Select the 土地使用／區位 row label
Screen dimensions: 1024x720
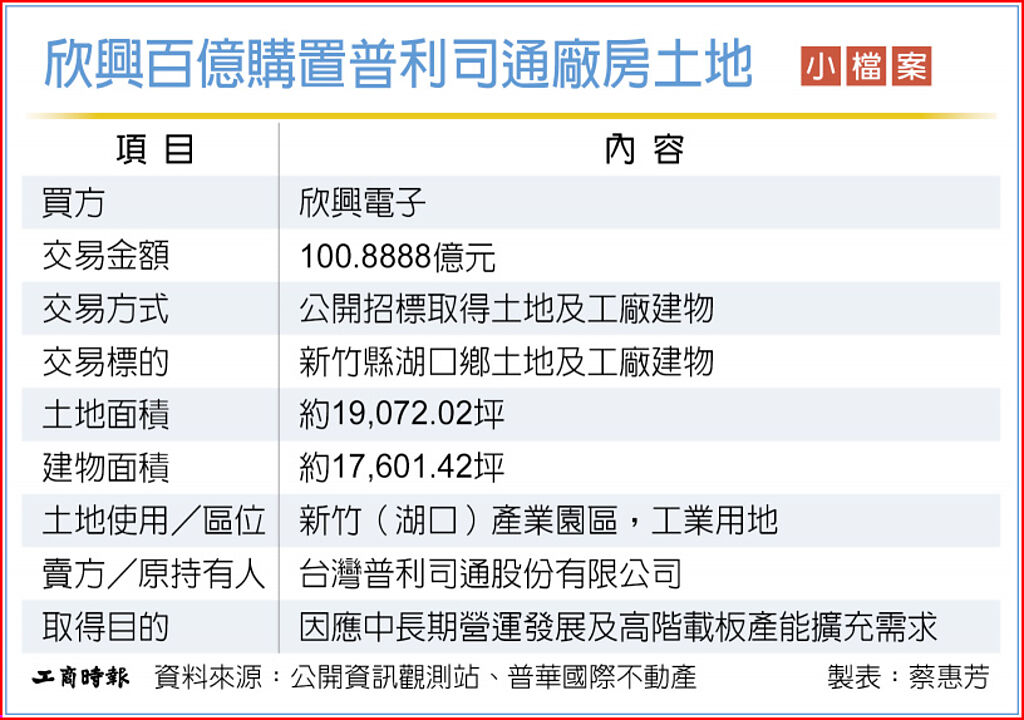[153, 521]
